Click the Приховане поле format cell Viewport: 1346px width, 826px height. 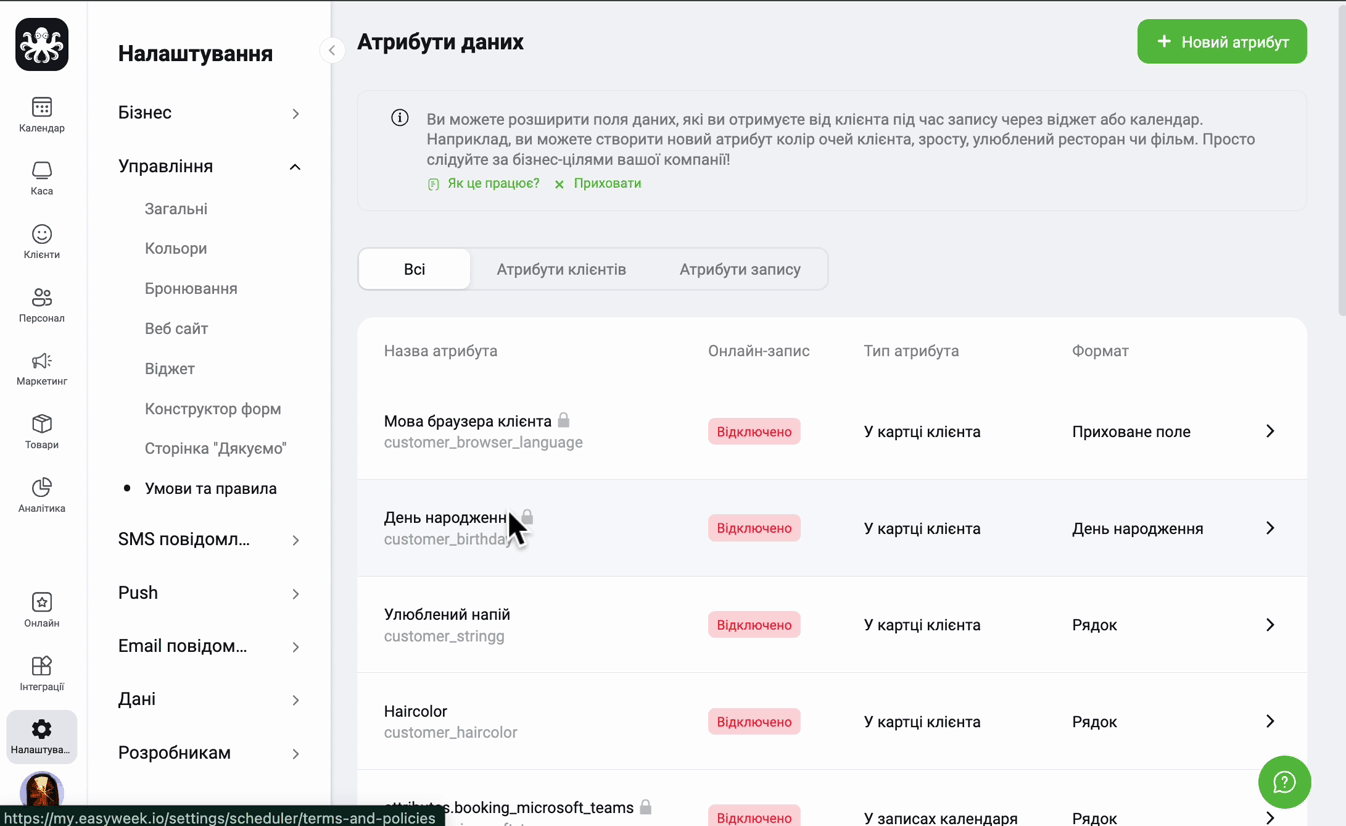pos(1131,432)
